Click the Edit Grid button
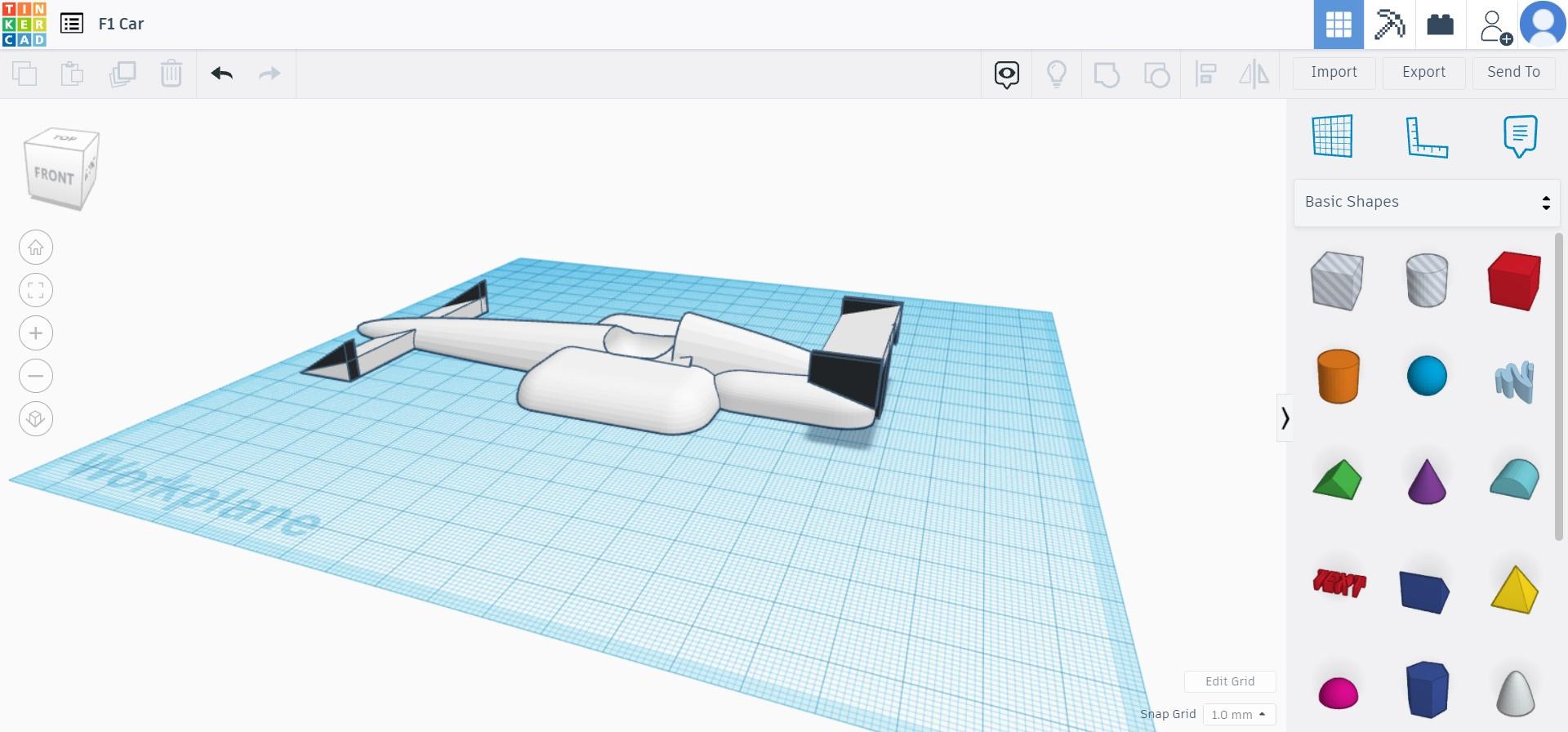Screen dimensions: 1568x732 tap(1230, 681)
